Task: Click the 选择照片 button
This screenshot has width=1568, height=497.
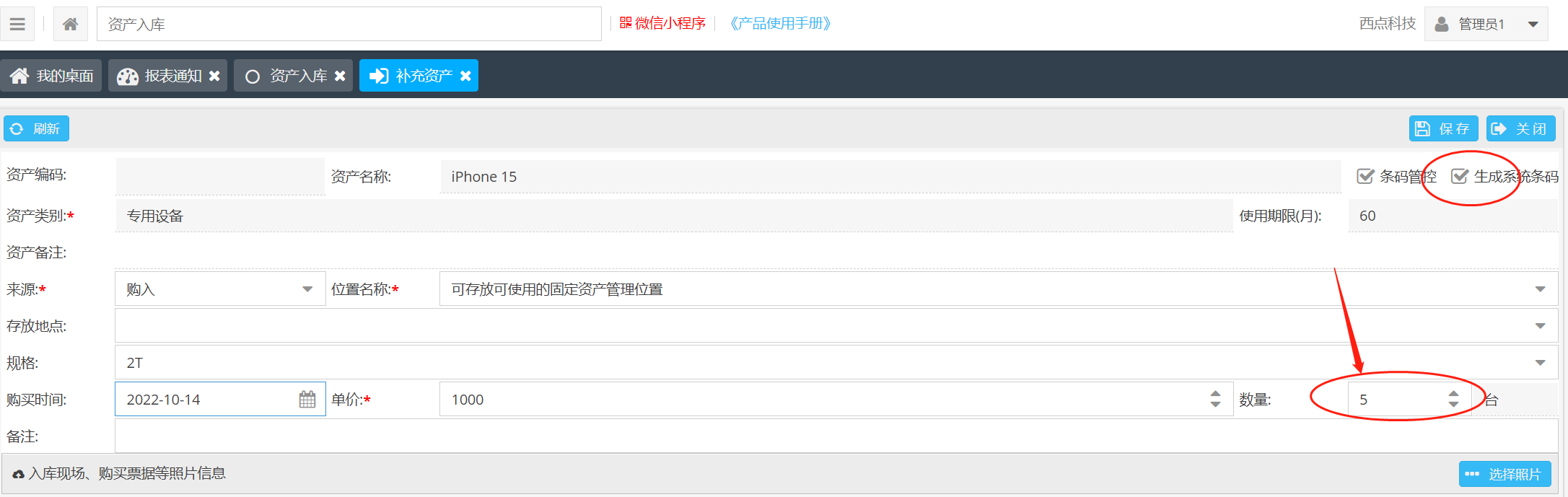Action: click(x=1505, y=474)
